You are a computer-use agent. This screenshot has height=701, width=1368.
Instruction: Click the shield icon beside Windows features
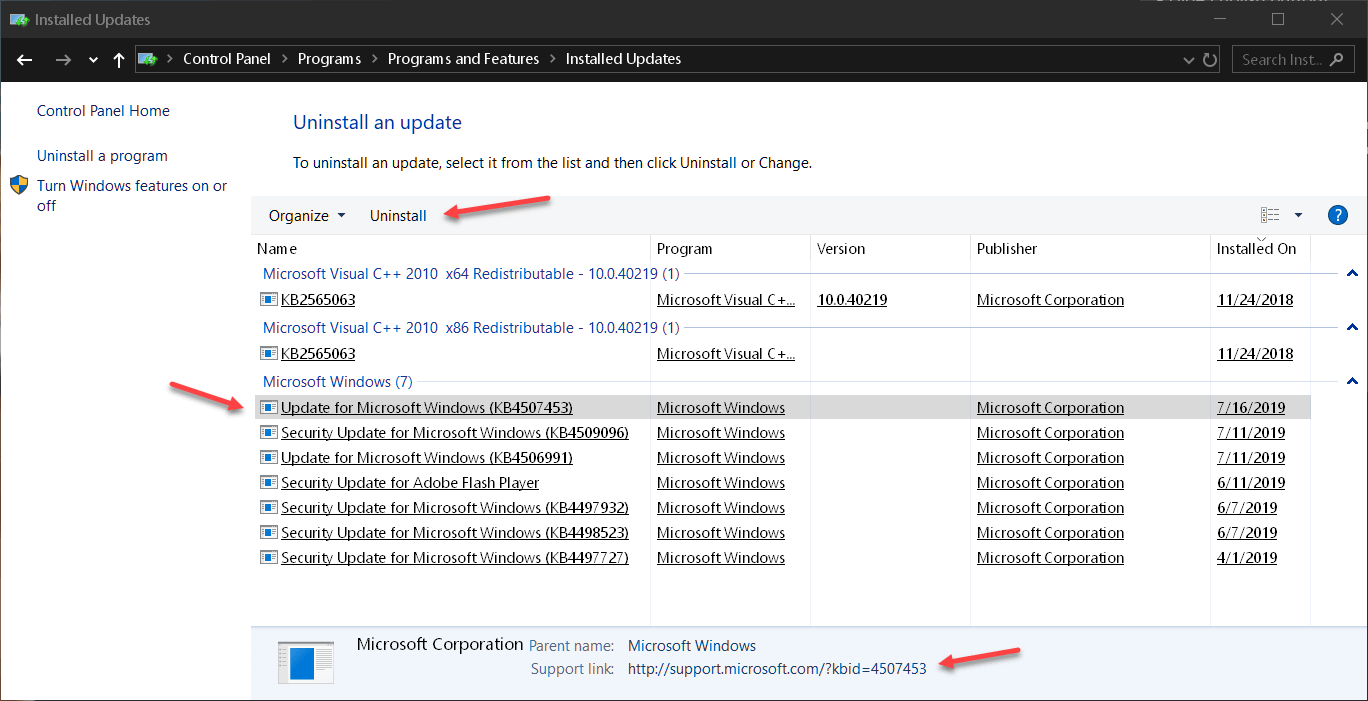pos(20,185)
